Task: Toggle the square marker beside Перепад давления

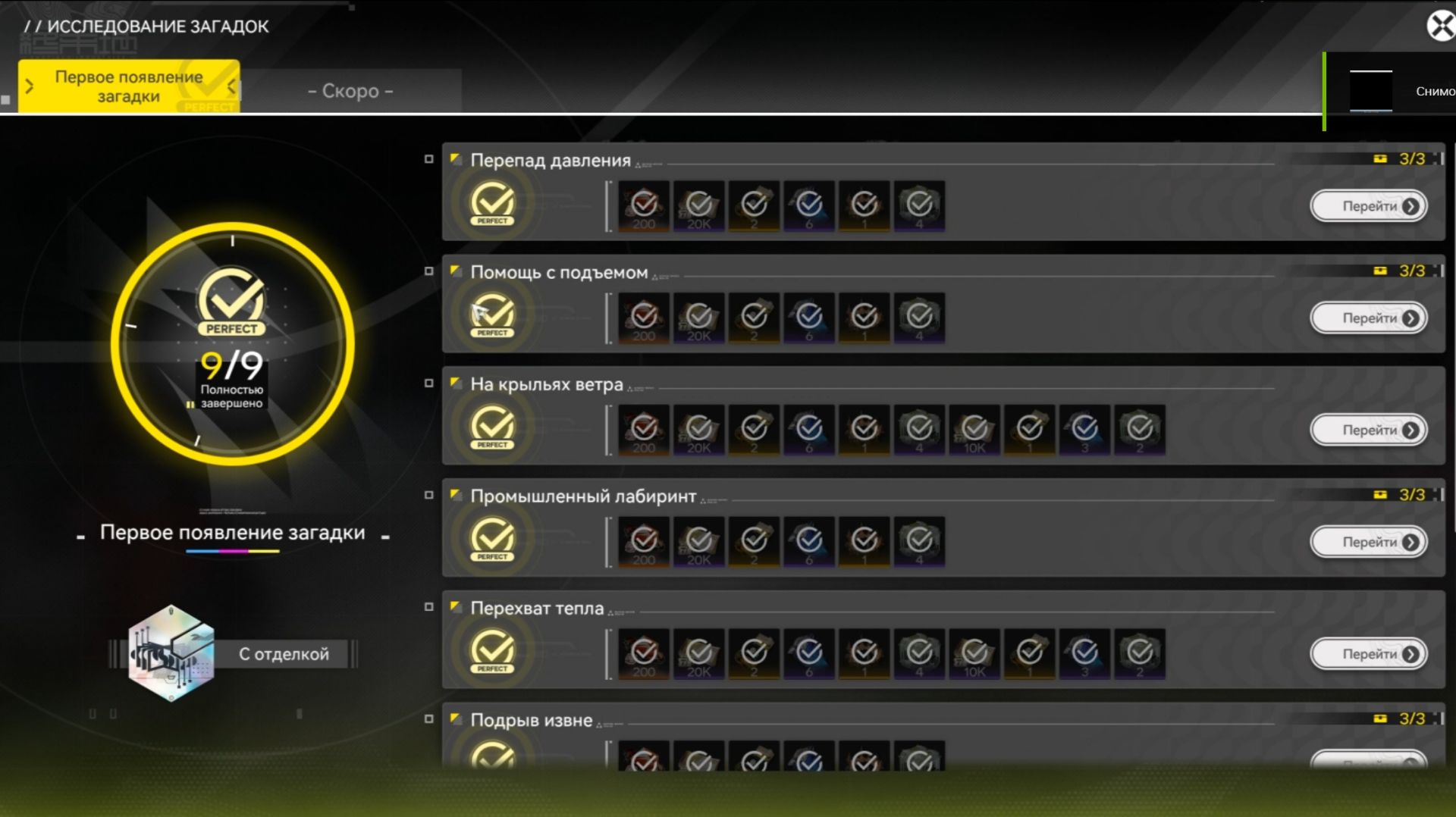Action: (428, 159)
